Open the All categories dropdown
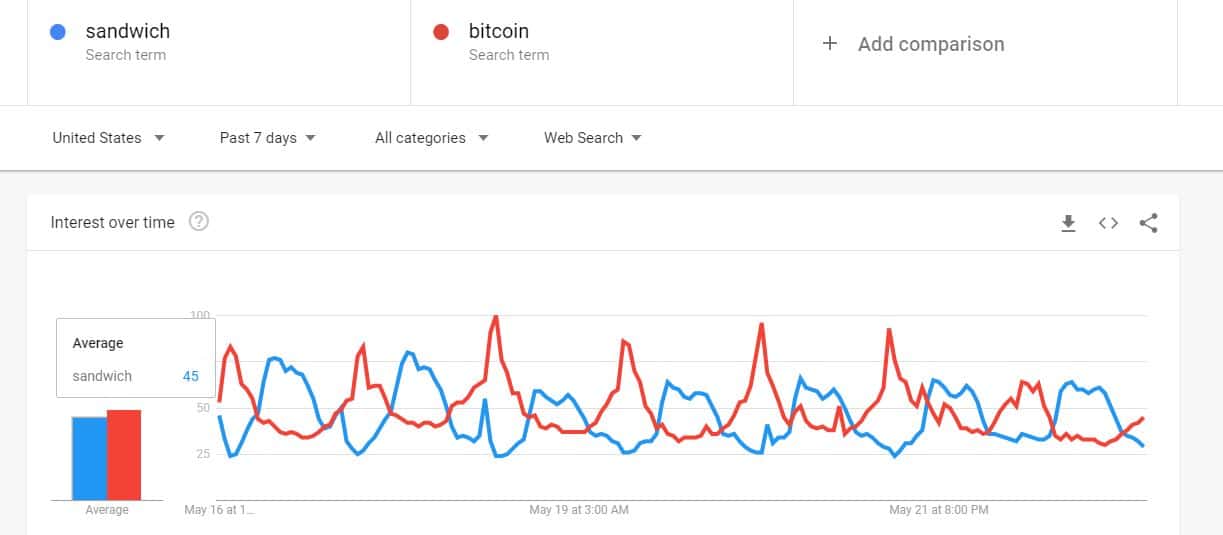This screenshot has width=1223, height=535. click(431, 138)
